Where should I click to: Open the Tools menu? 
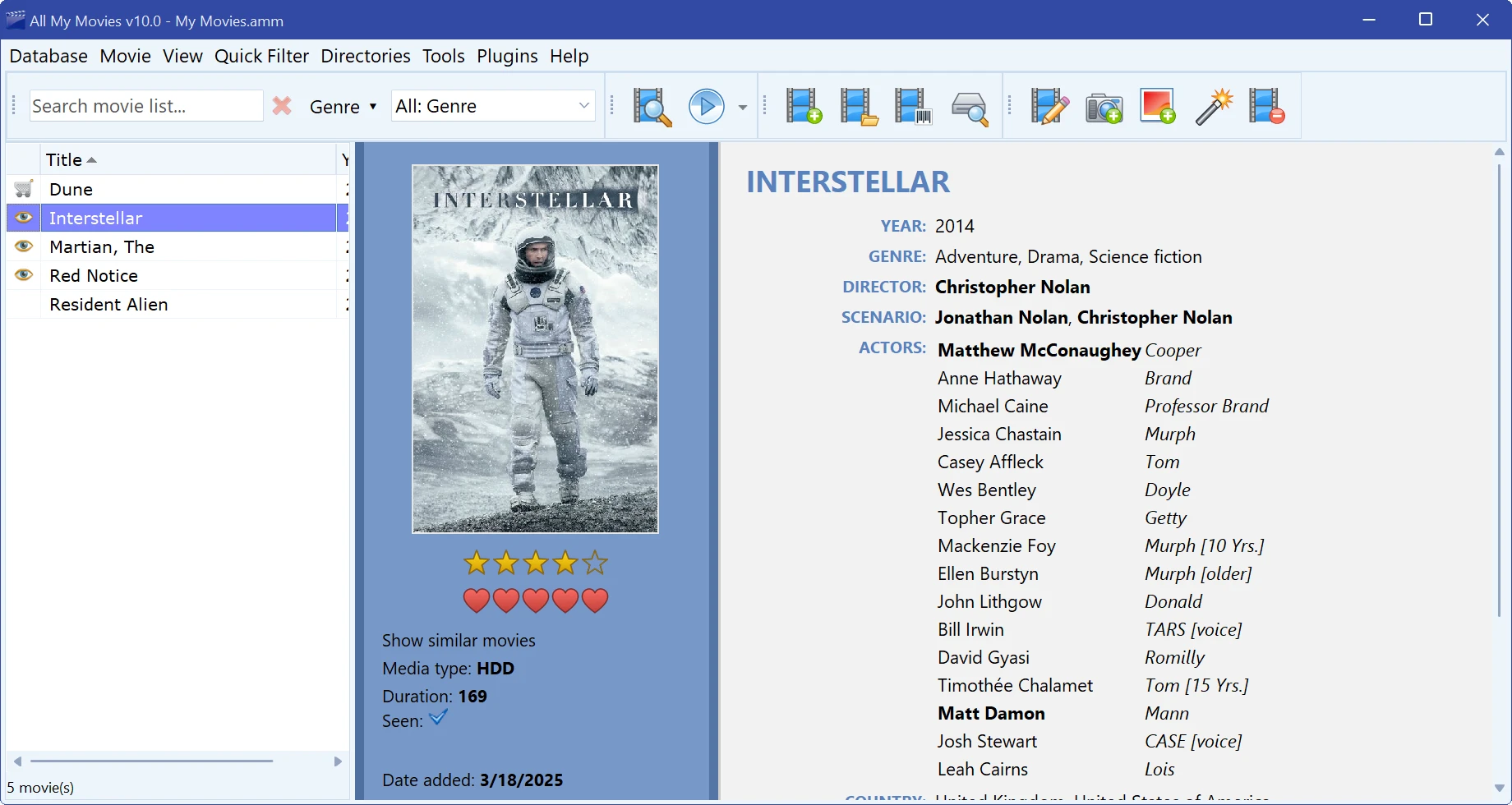point(443,56)
